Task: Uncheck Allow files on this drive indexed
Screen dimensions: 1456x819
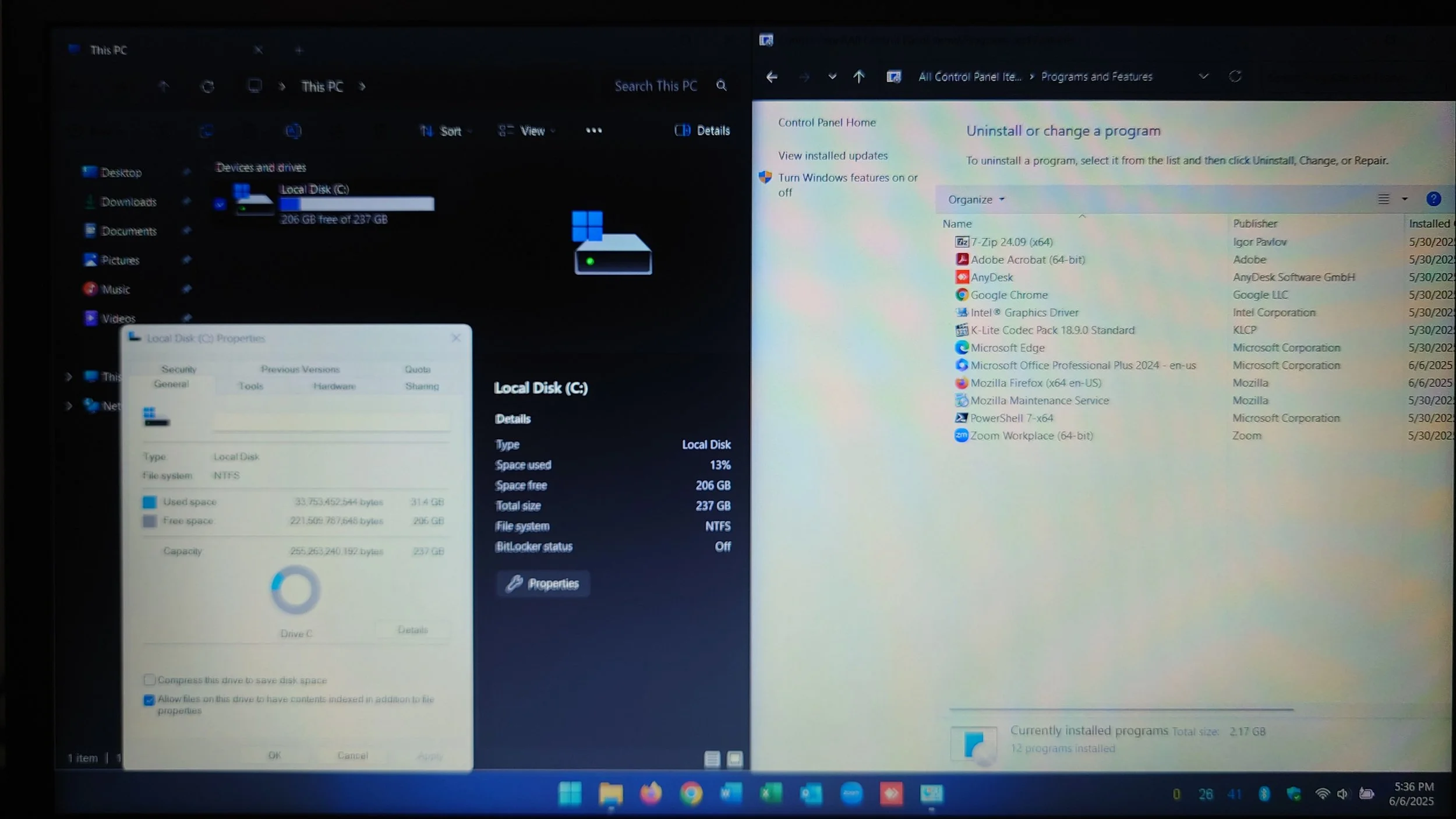Action: pyautogui.click(x=150, y=700)
